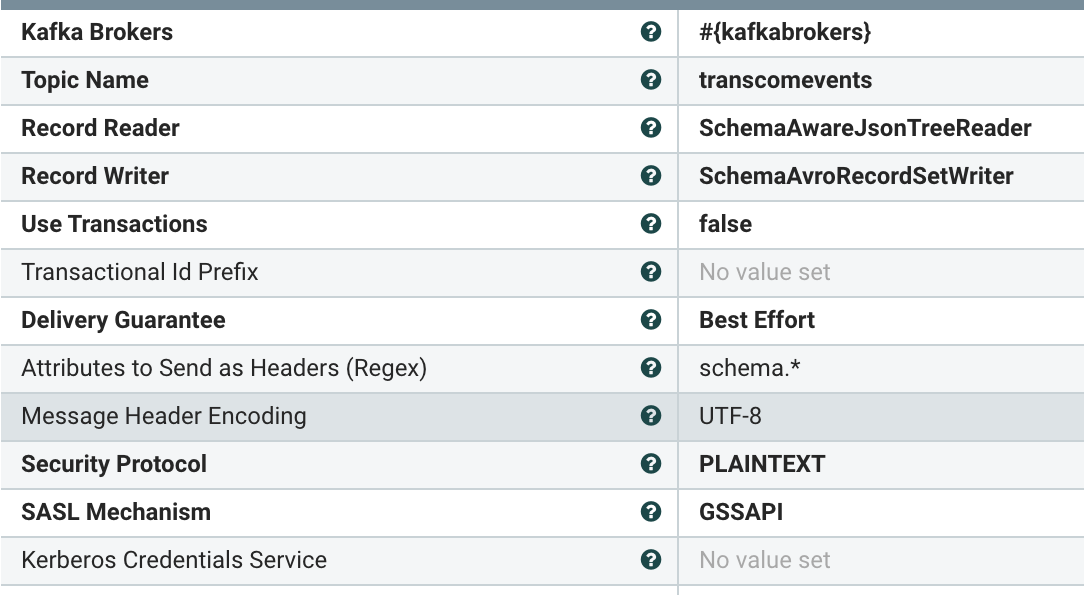Click the transcomevents topic name value

click(x=785, y=80)
